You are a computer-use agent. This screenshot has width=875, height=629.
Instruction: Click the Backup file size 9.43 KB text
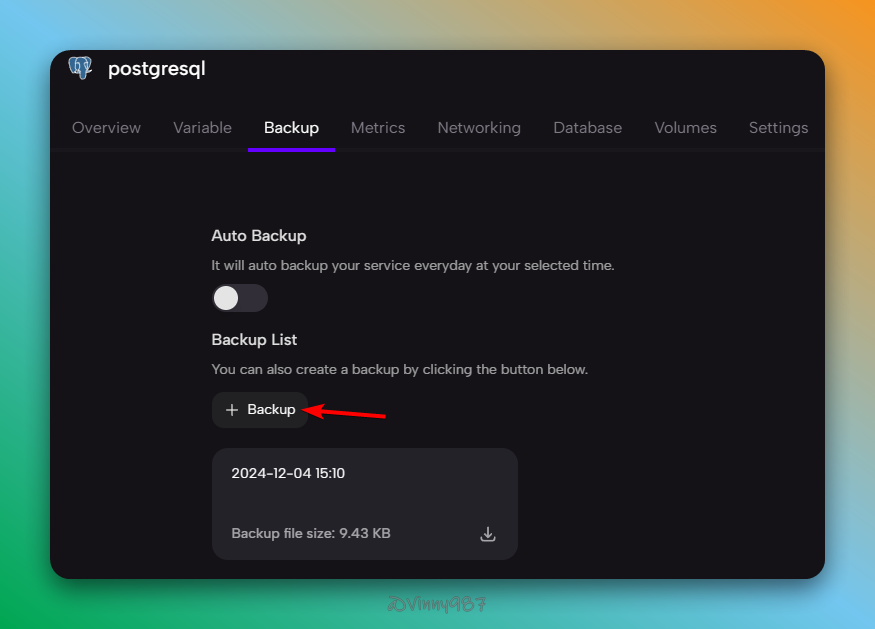point(311,534)
